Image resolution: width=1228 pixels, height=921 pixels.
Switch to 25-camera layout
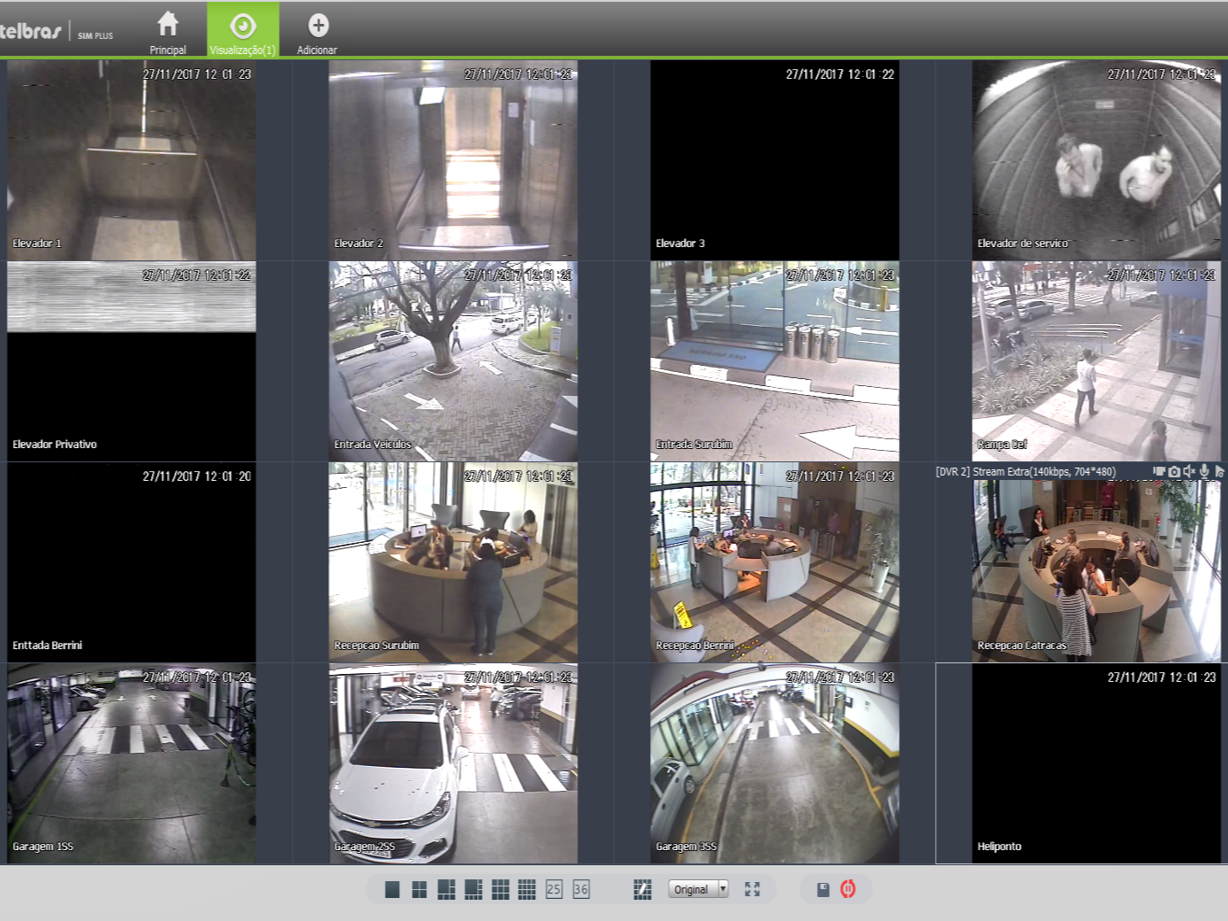coord(554,889)
